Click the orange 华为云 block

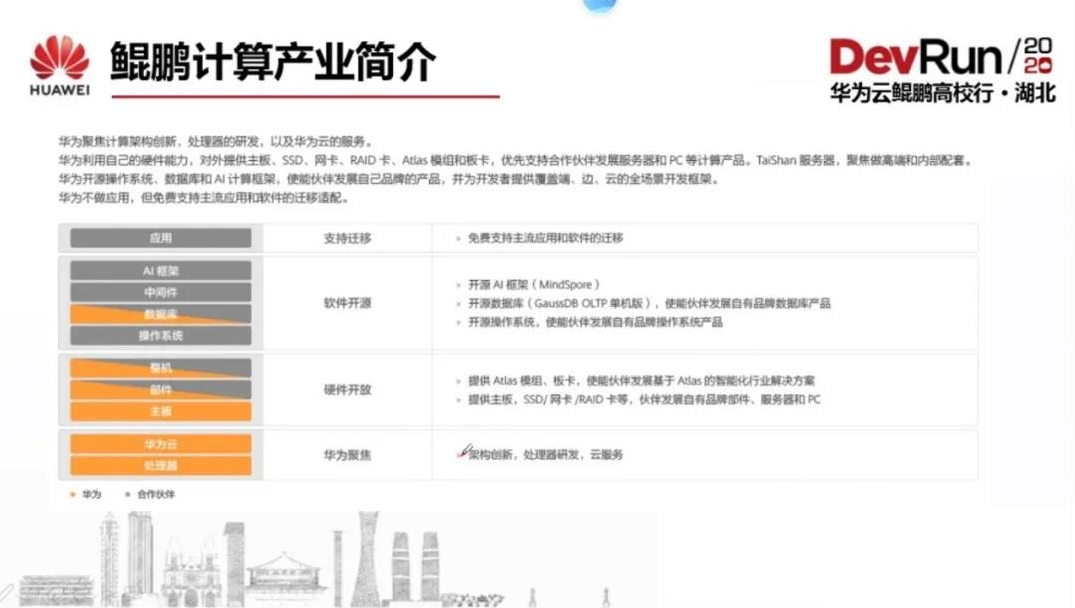(160, 444)
